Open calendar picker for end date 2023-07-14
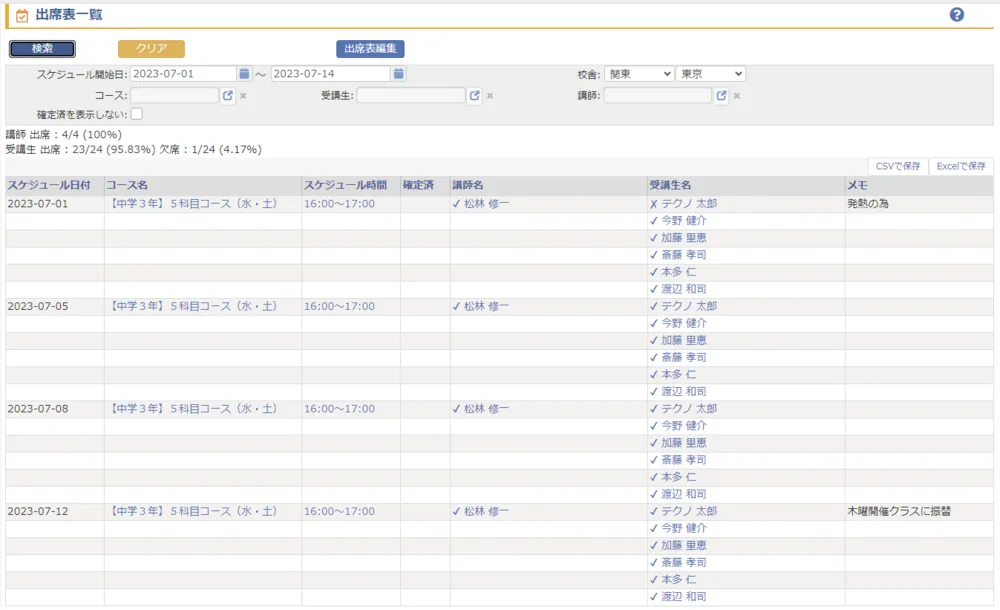Screen dimensions: 1000x610 click(x=399, y=74)
